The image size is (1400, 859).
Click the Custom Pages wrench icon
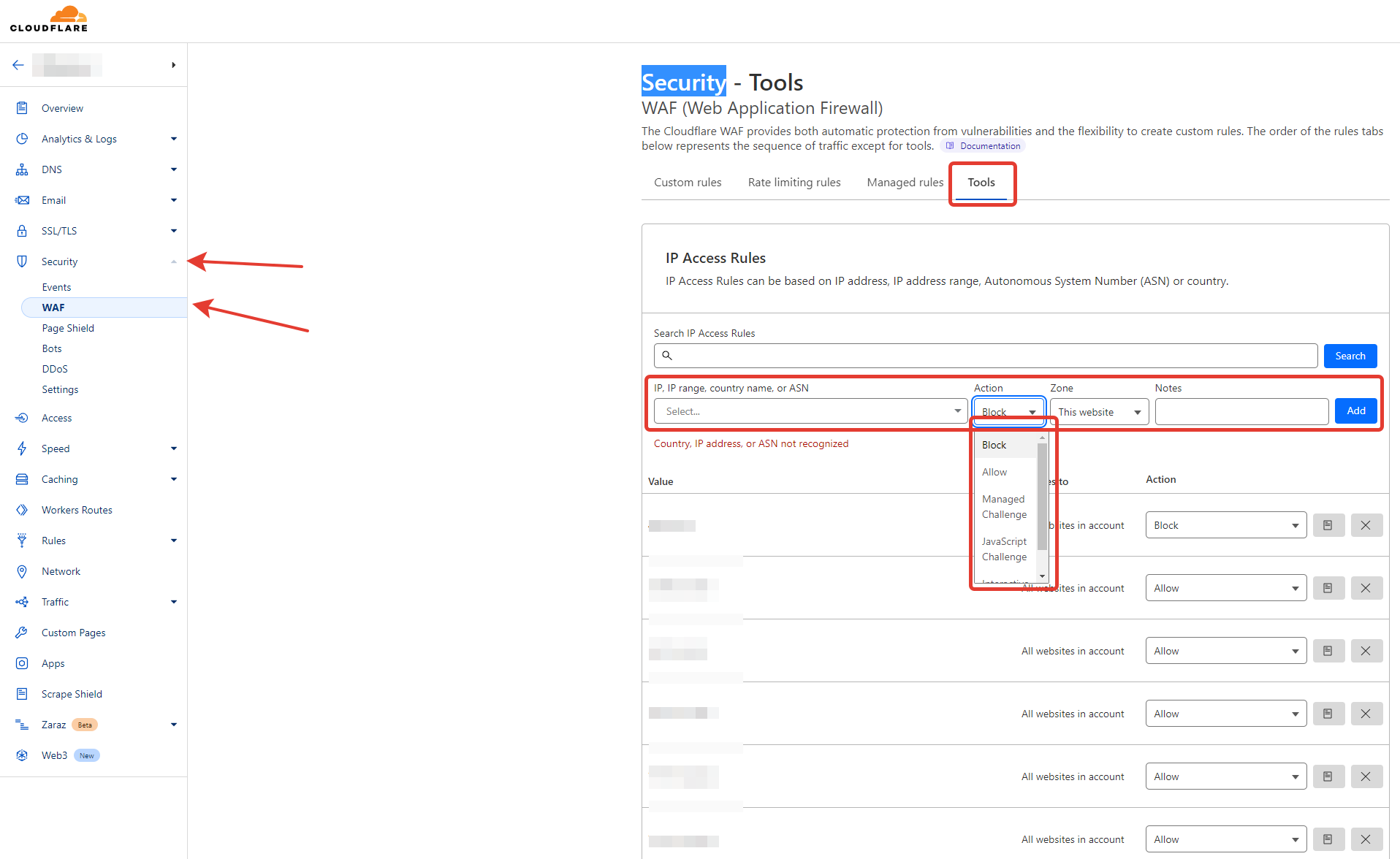22,633
